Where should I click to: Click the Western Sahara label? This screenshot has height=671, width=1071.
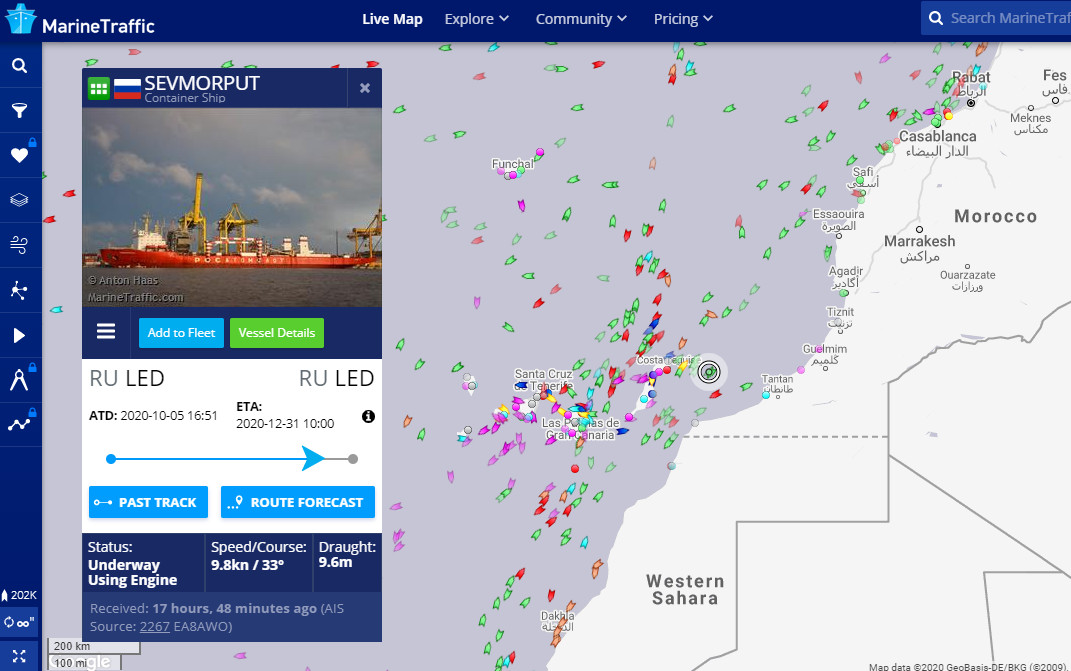pos(685,590)
